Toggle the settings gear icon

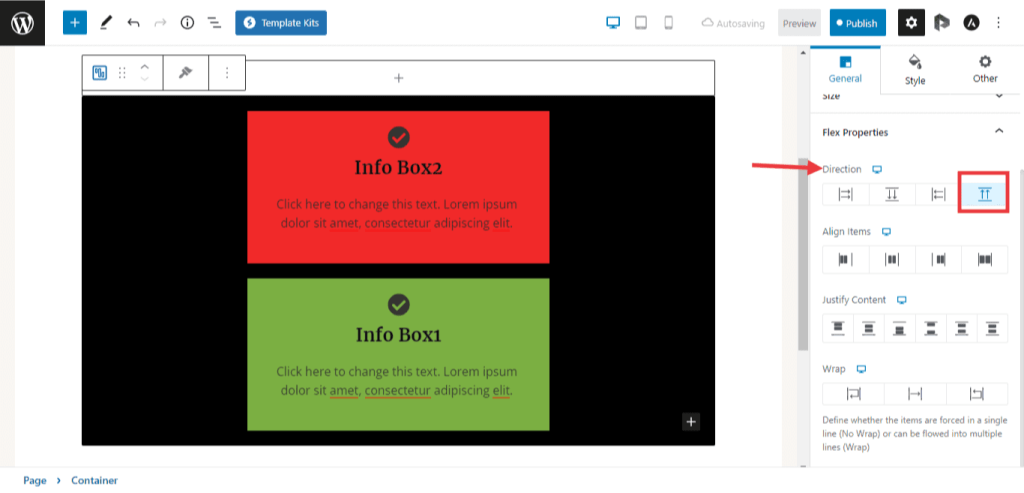pos(911,22)
